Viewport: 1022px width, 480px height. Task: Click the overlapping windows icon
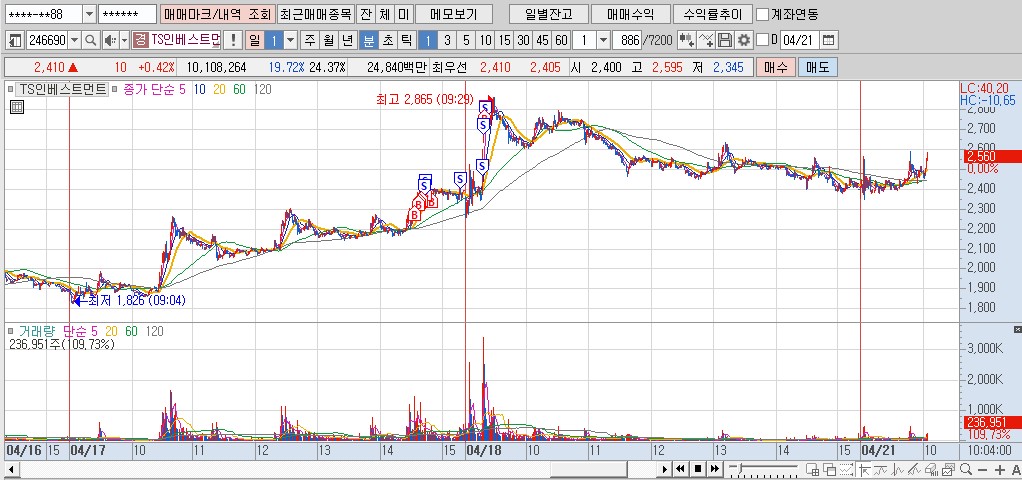click(830, 469)
